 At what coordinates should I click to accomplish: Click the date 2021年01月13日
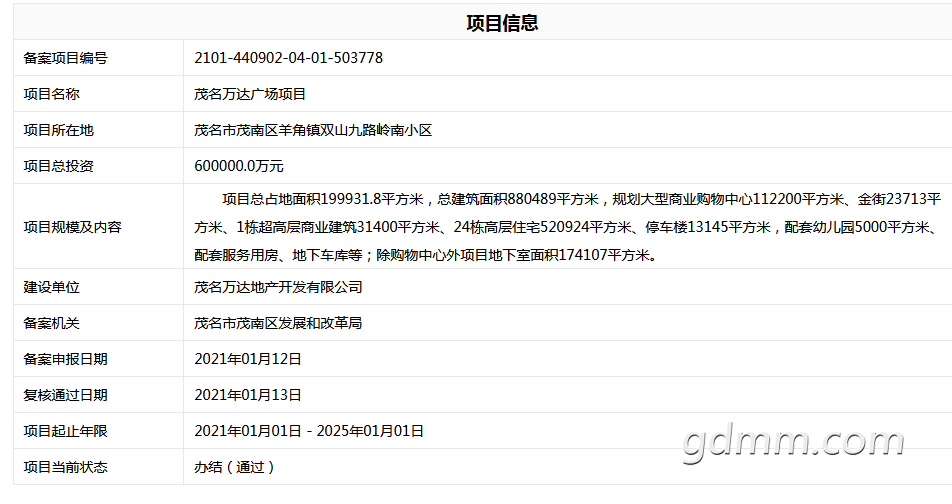(x=248, y=395)
